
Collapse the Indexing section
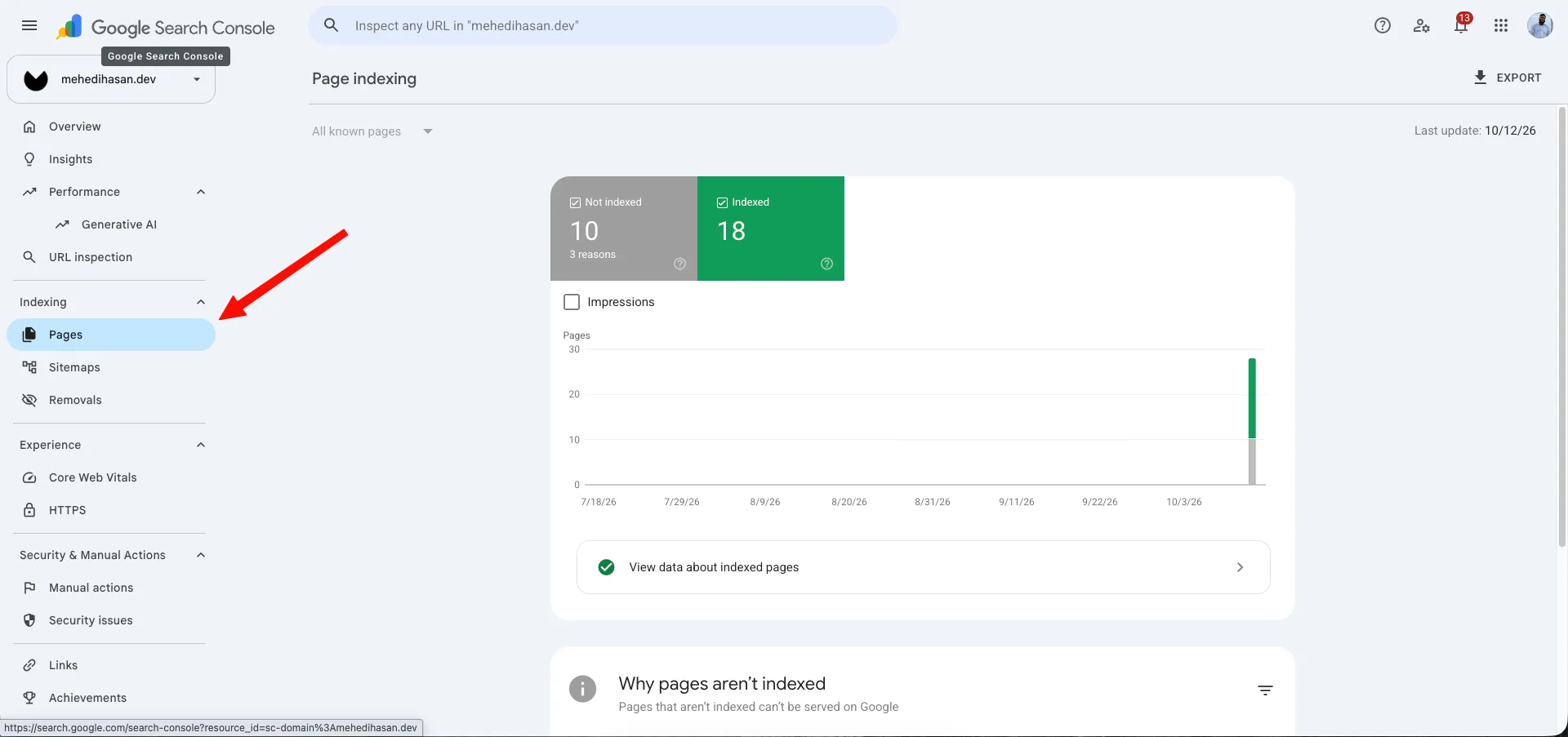point(201,302)
